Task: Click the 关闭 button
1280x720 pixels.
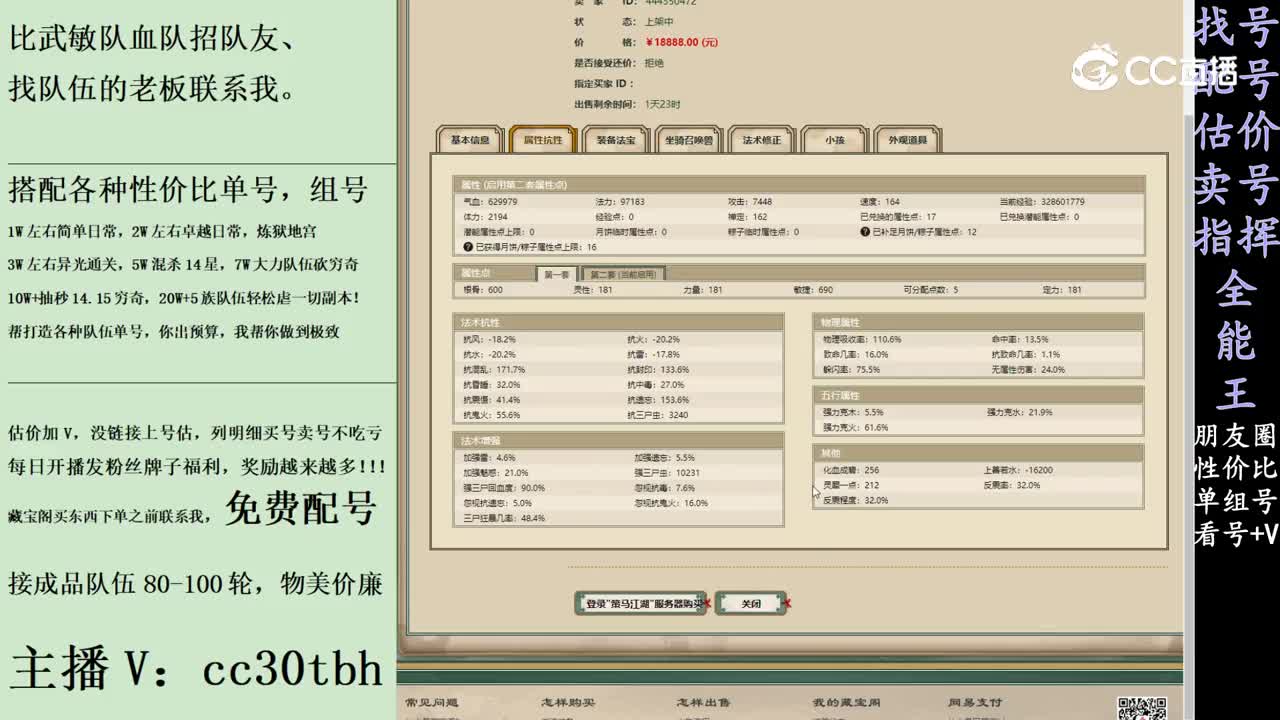Action: pyautogui.click(x=751, y=603)
